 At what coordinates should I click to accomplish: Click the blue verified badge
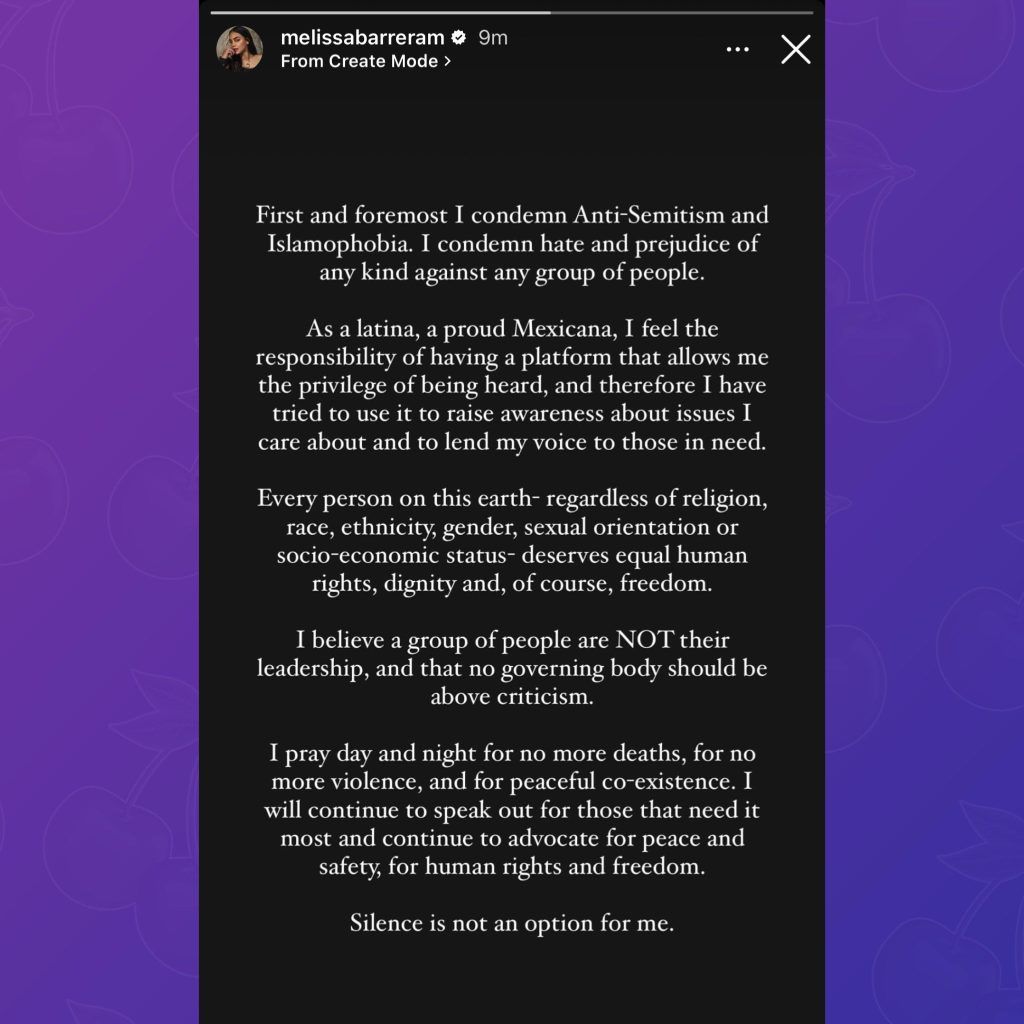pos(458,38)
